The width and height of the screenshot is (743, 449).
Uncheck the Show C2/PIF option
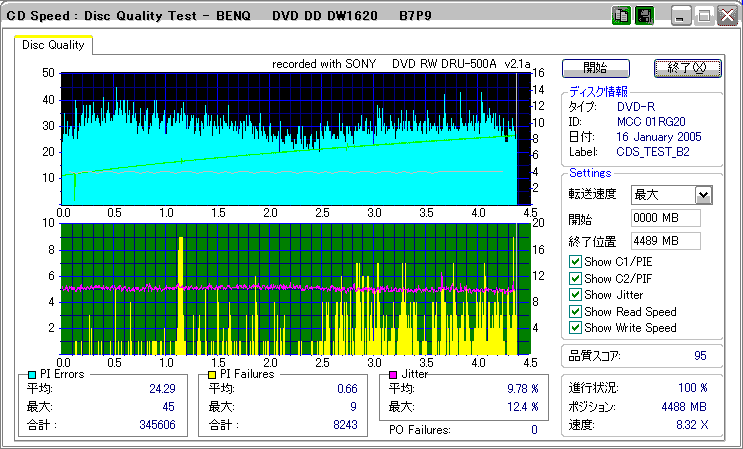[x=574, y=279]
